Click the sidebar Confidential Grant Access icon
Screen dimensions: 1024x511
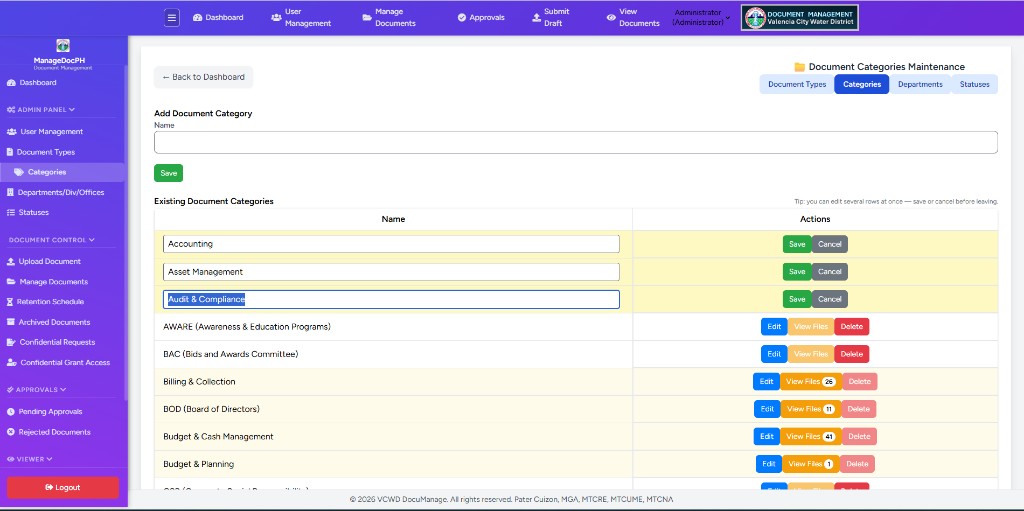coord(11,363)
